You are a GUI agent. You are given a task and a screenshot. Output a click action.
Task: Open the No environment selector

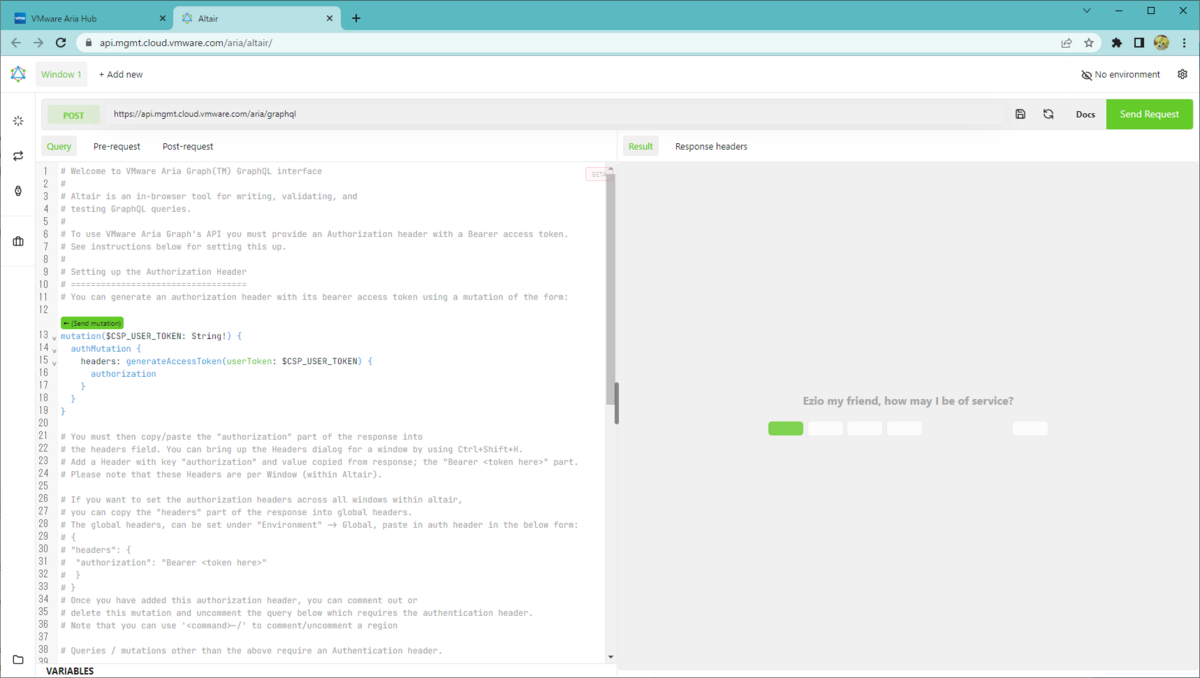[x=1121, y=75]
